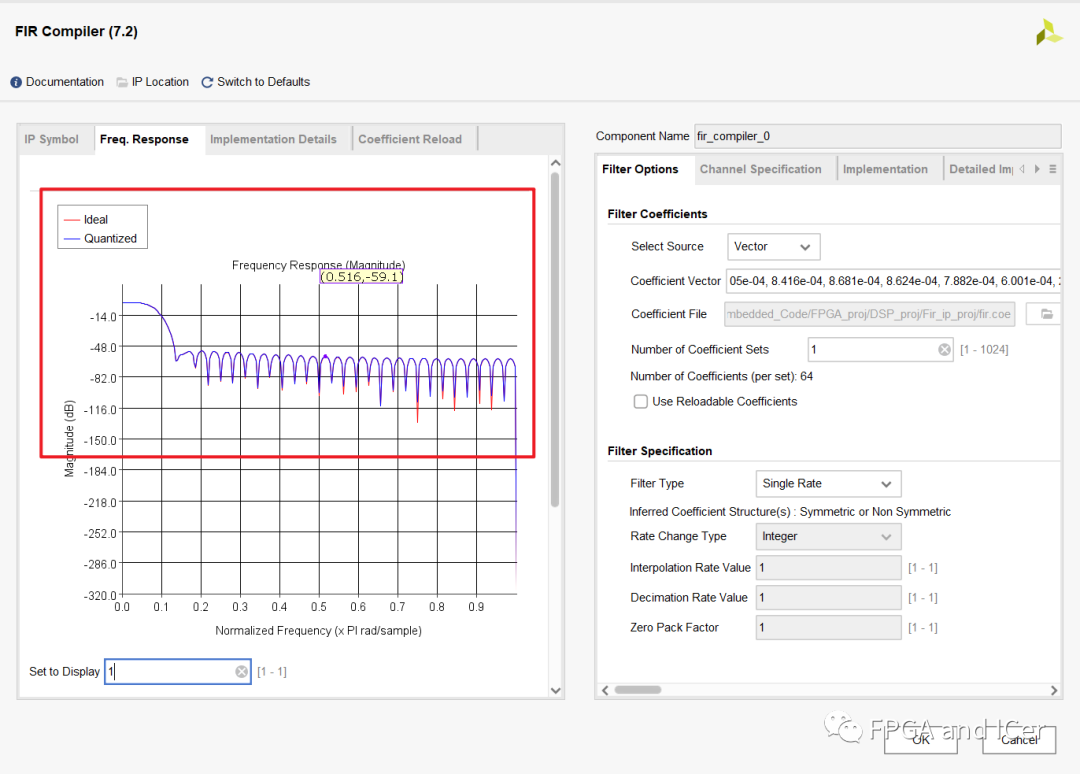Click the Number of Coefficient Sets field

click(x=880, y=350)
